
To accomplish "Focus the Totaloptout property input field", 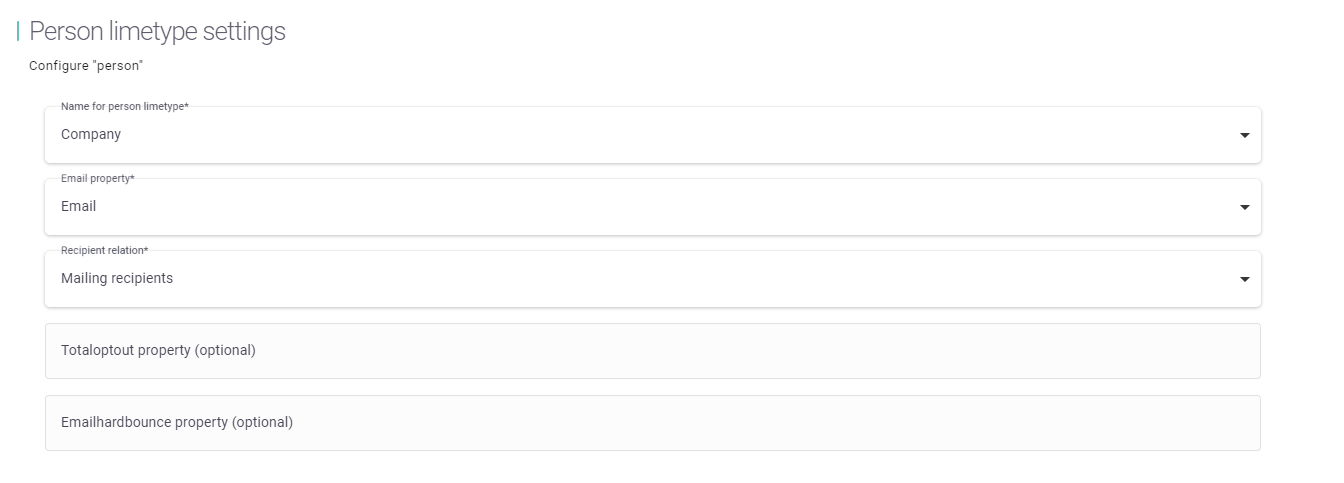I will (652, 351).
